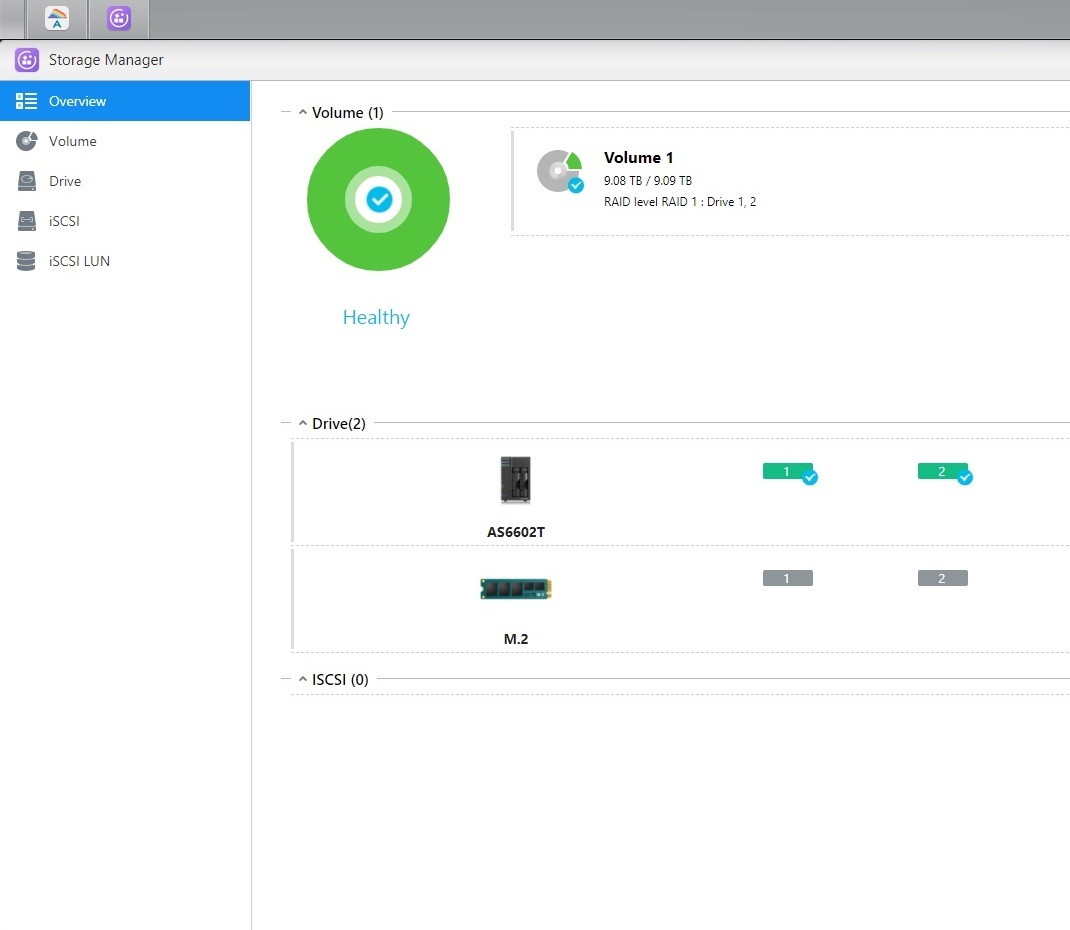Switch to the Storage Manager taskbar tab

[x=118, y=19]
